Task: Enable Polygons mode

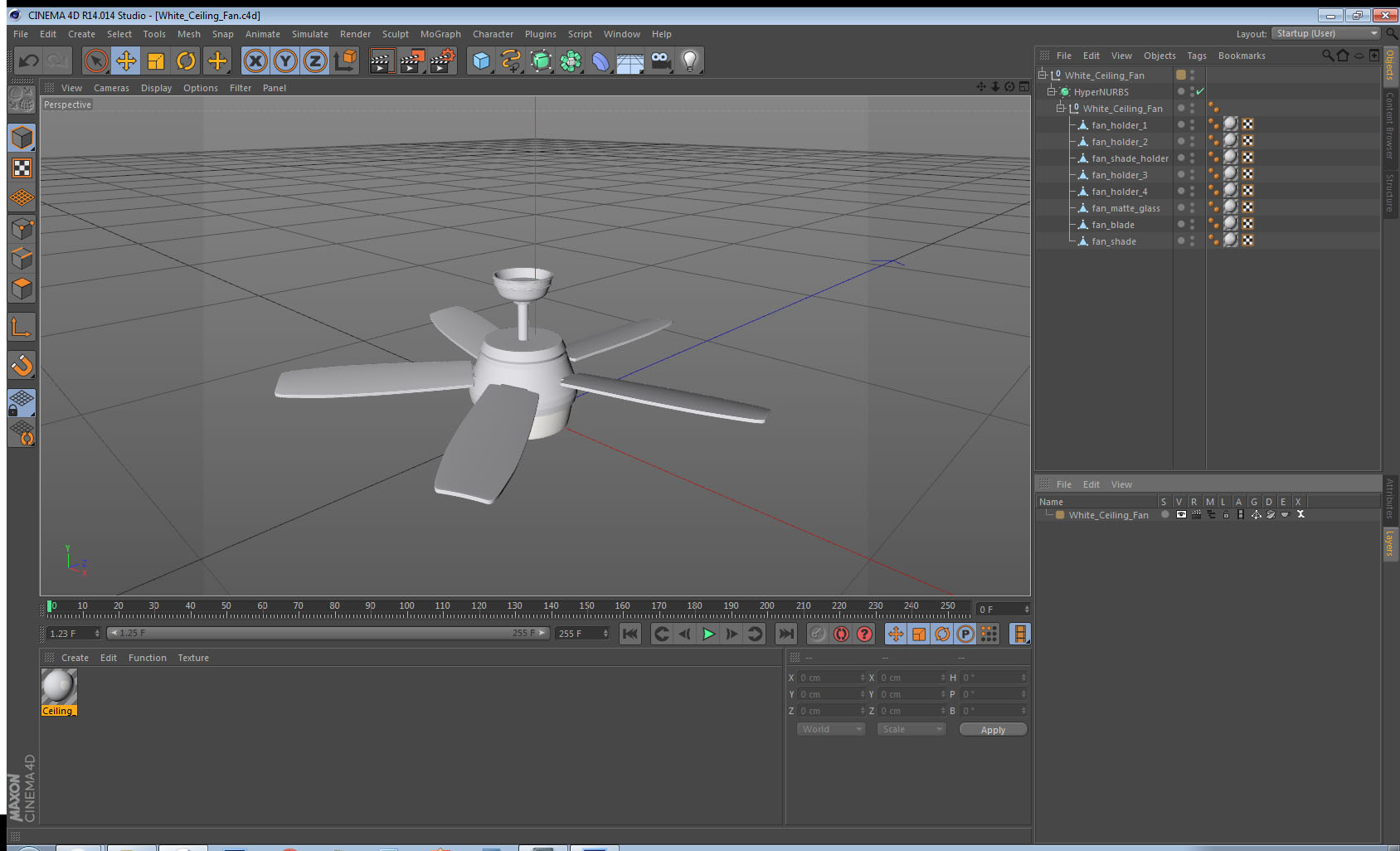Action: [22, 288]
